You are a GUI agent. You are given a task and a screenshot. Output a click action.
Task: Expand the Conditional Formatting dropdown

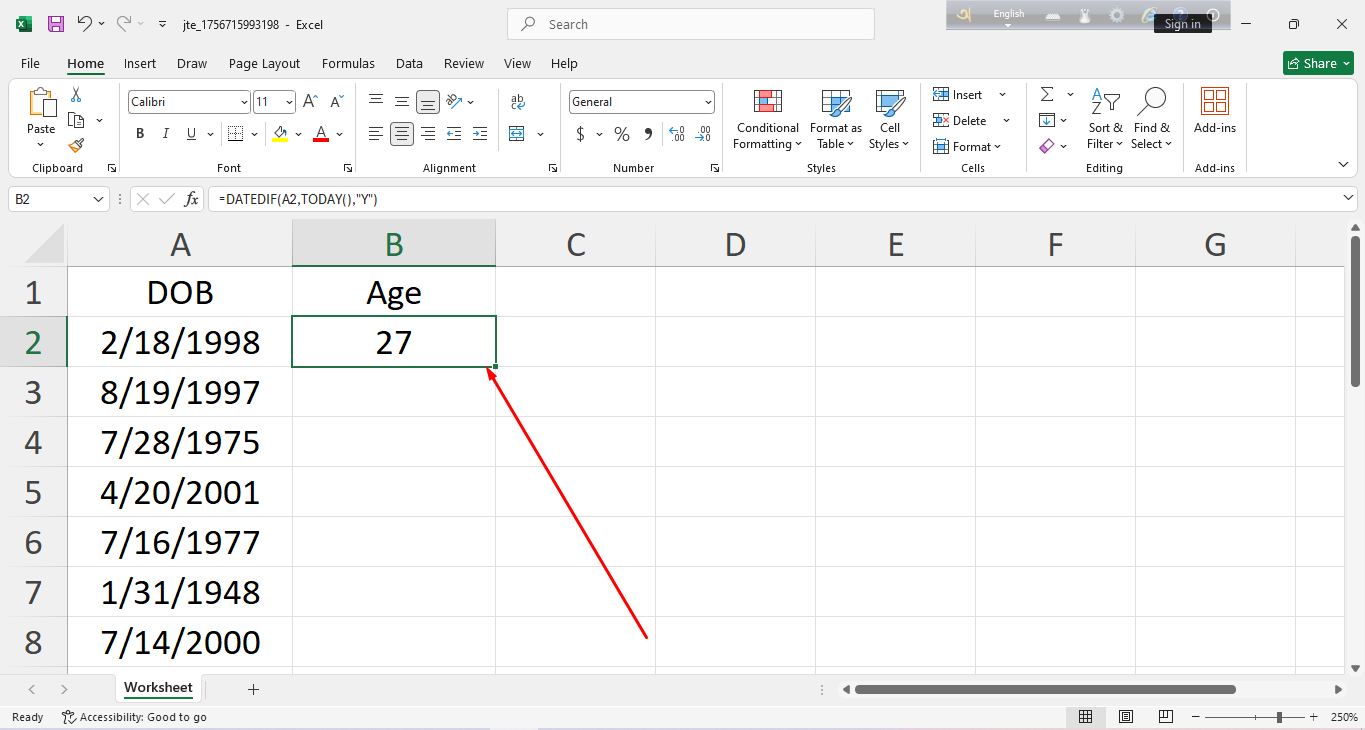point(767,120)
